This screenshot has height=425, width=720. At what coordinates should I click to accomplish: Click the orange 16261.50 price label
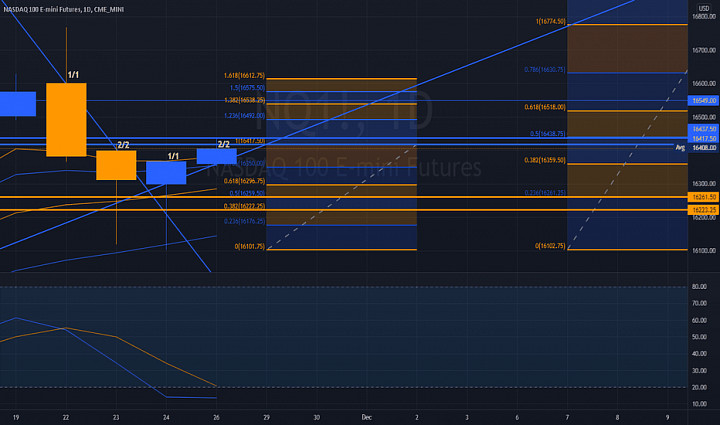[x=703, y=197]
